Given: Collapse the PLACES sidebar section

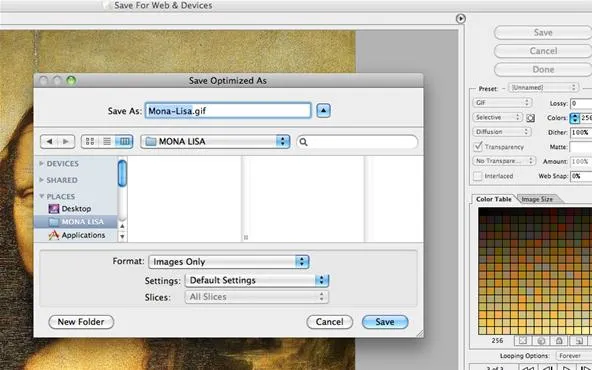Looking at the screenshot, I should [x=42, y=196].
